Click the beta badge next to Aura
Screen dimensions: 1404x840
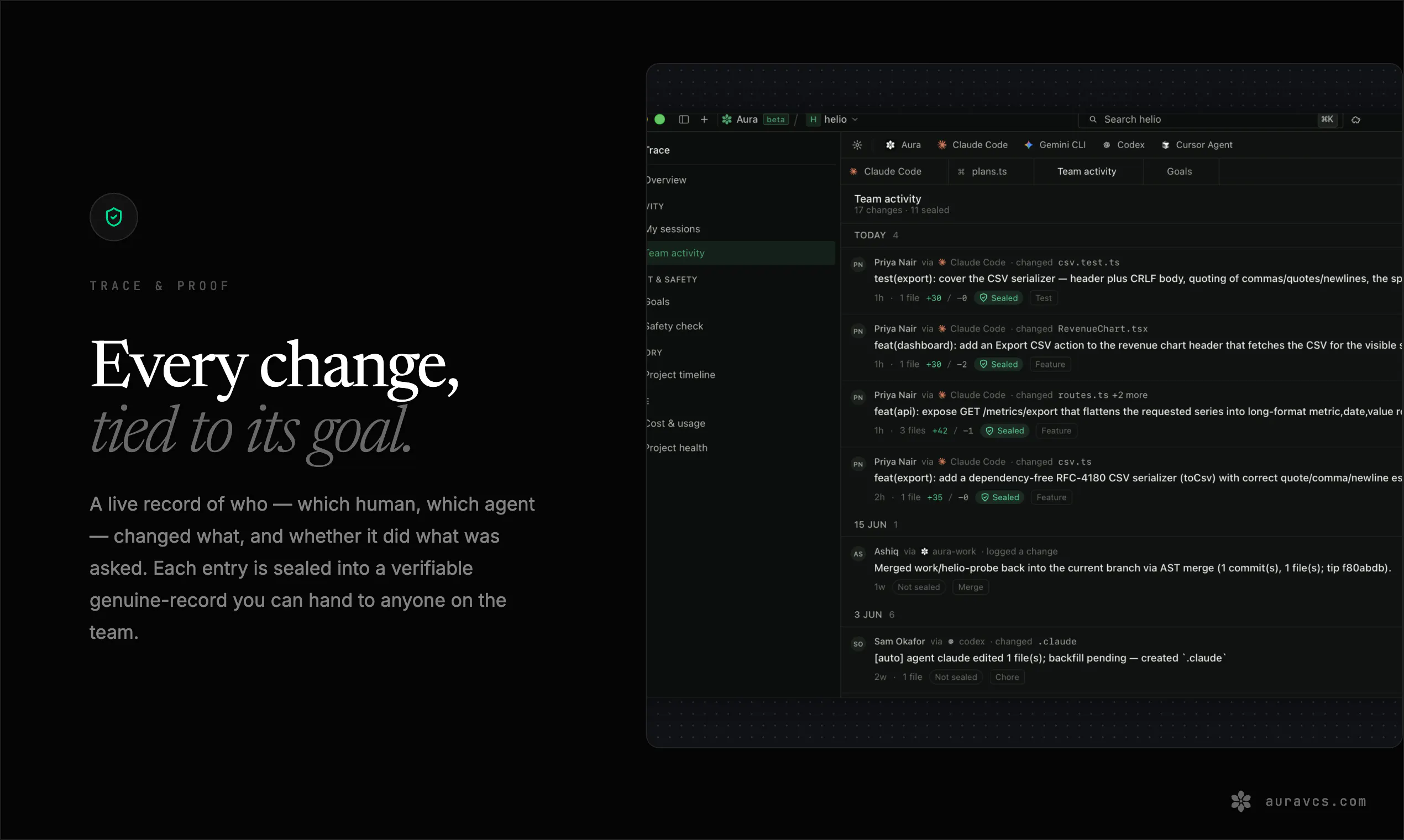coord(776,119)
